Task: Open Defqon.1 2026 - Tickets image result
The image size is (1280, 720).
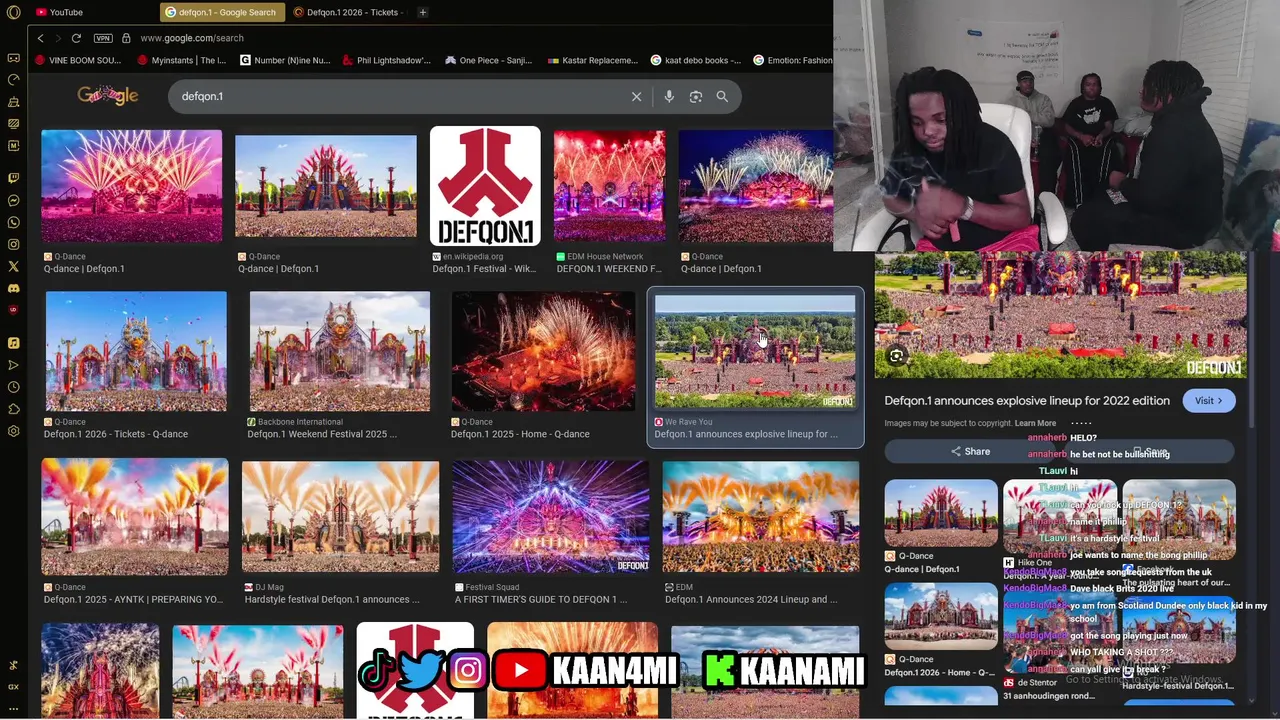Action: (x=136, y=352)
